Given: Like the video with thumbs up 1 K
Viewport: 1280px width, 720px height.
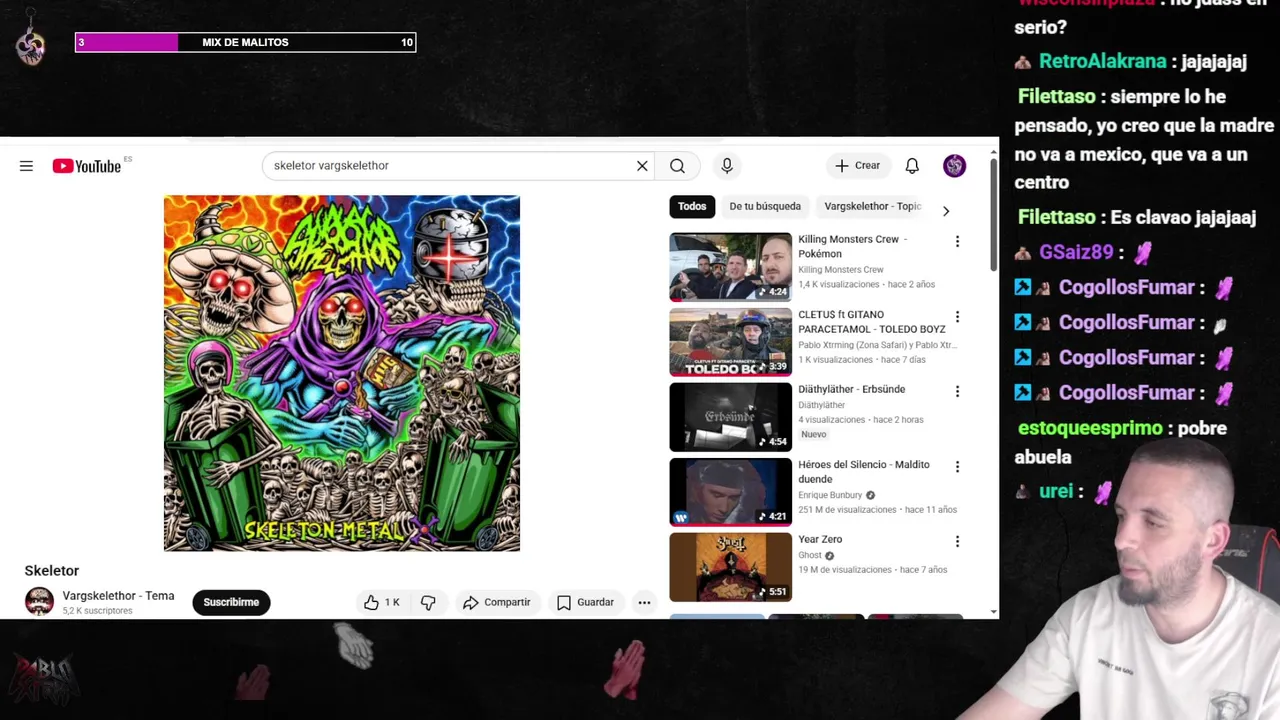Looking at the screenshot, I should coord(381,602).
